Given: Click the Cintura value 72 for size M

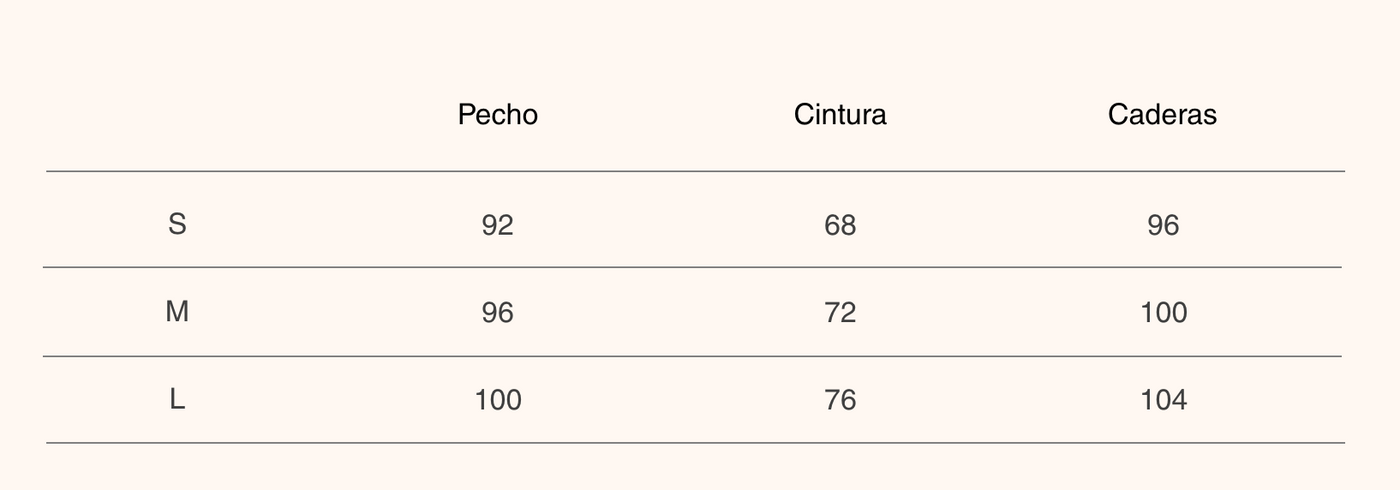Looking at the screenshot, I should [840, 313].
